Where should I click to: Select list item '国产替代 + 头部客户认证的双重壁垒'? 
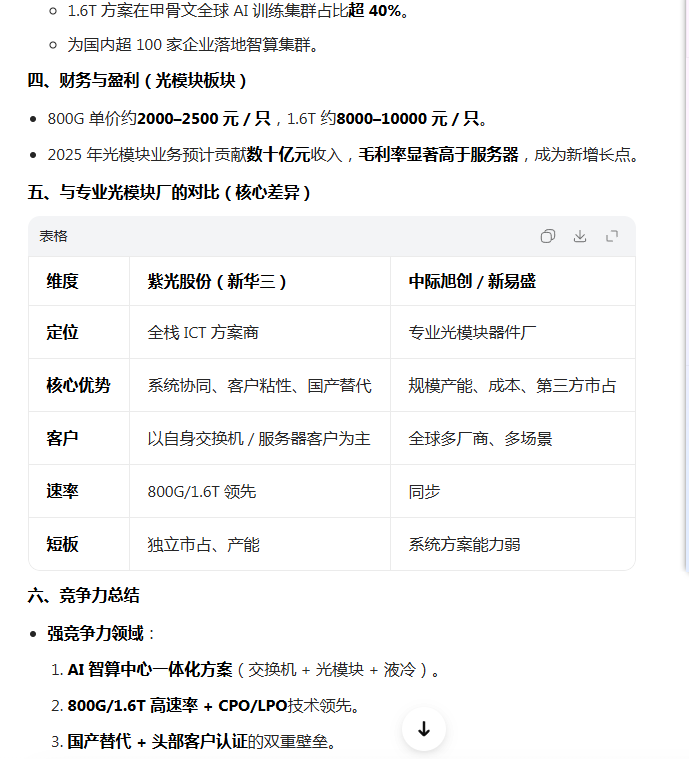tap(202, 741)
